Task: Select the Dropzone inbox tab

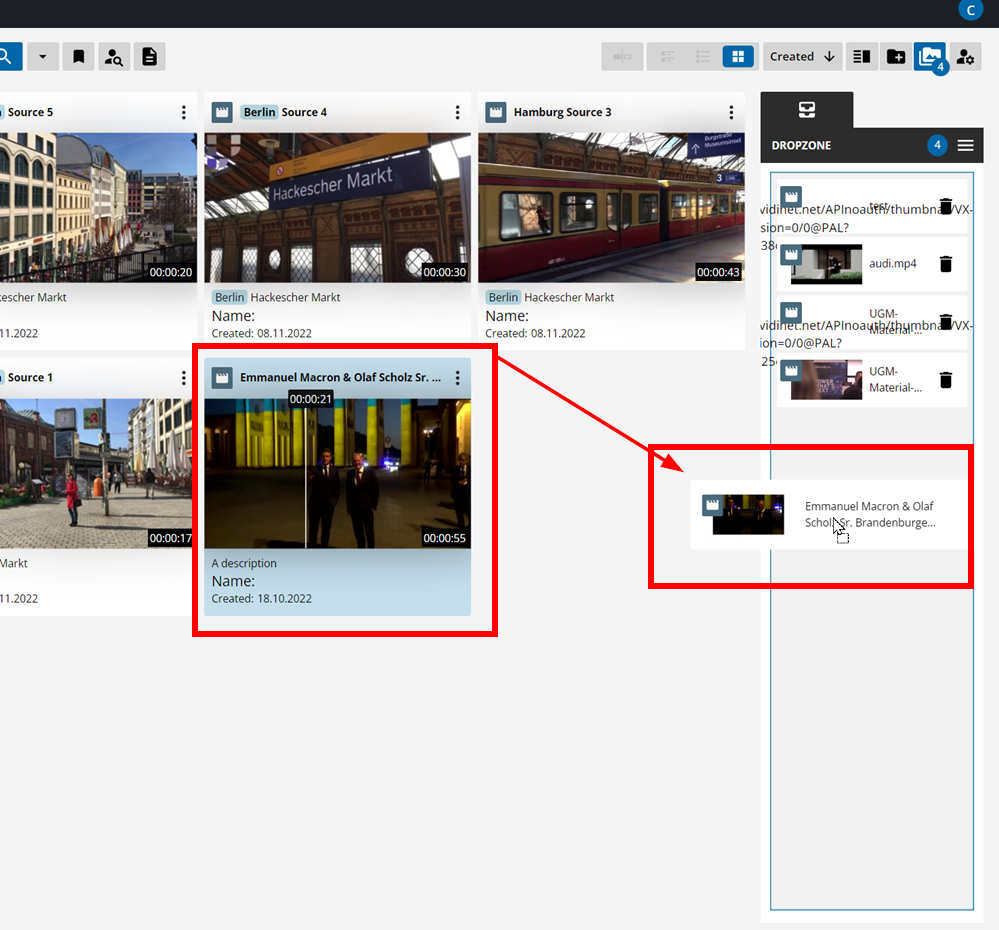Action: pos(807,110)
